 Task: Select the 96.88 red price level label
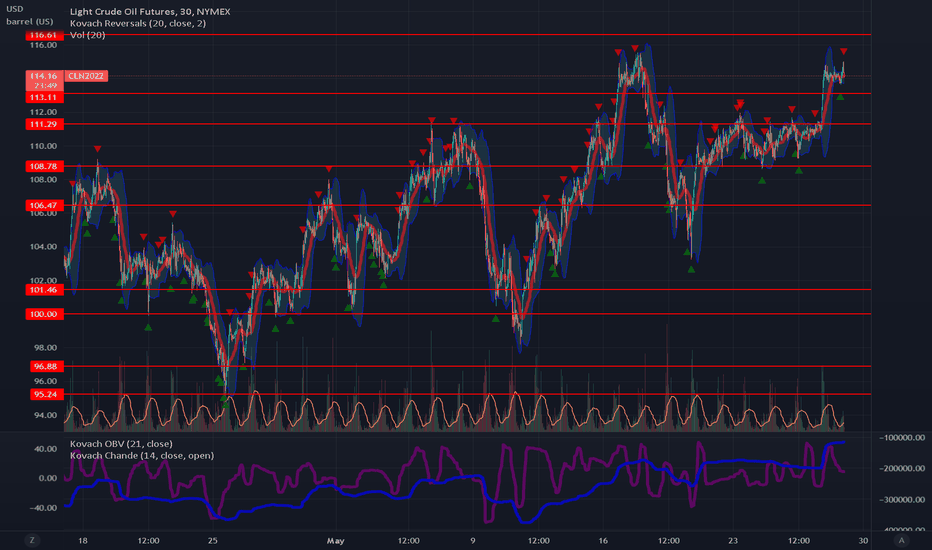[46, 366]
